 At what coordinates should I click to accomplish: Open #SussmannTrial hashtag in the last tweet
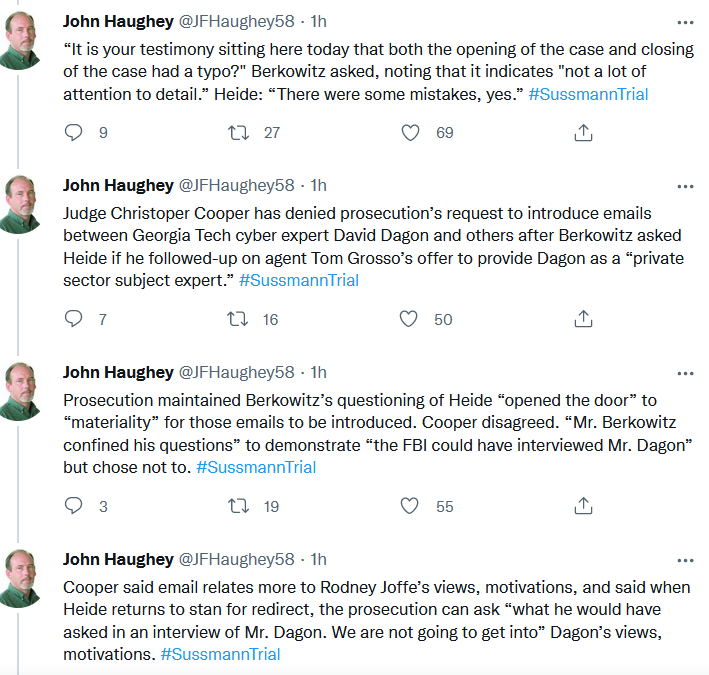coord(220,654)
